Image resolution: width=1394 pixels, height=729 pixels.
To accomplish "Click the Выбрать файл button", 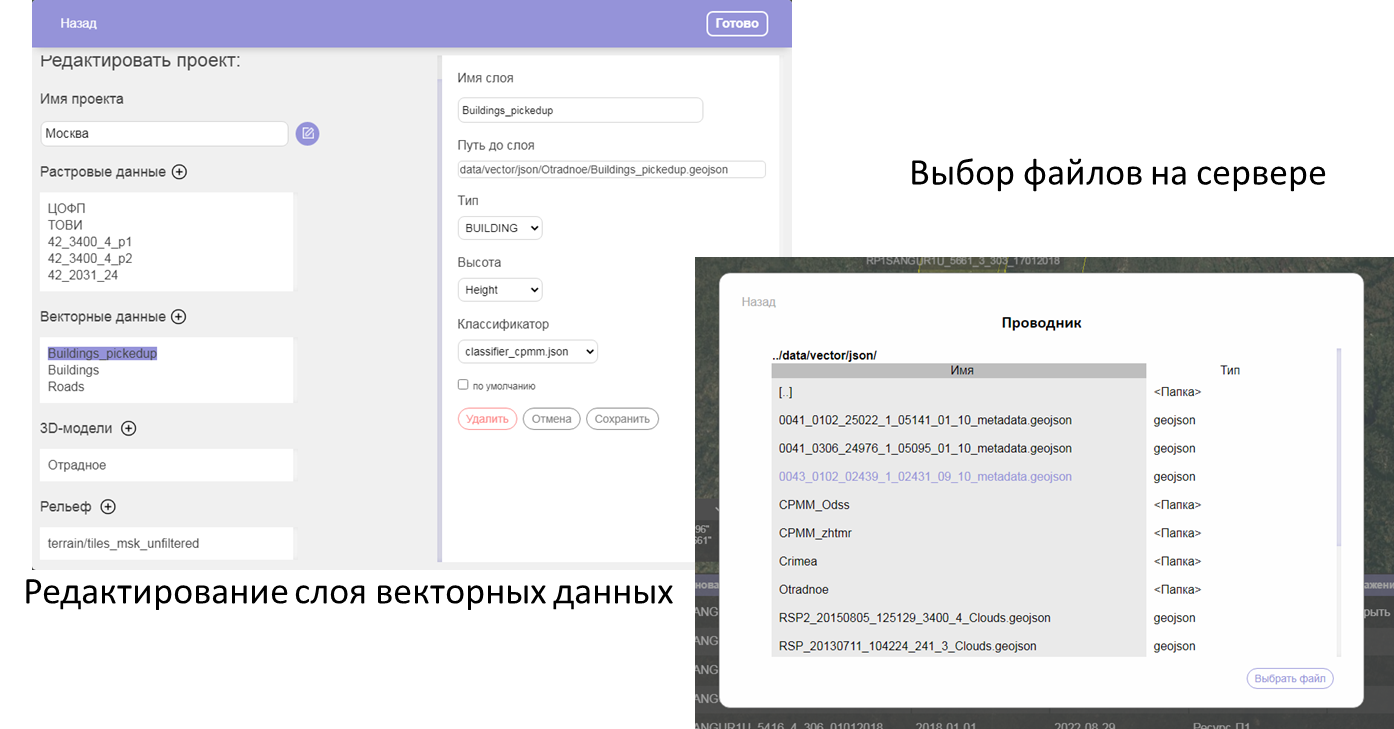I will 1289,679.
